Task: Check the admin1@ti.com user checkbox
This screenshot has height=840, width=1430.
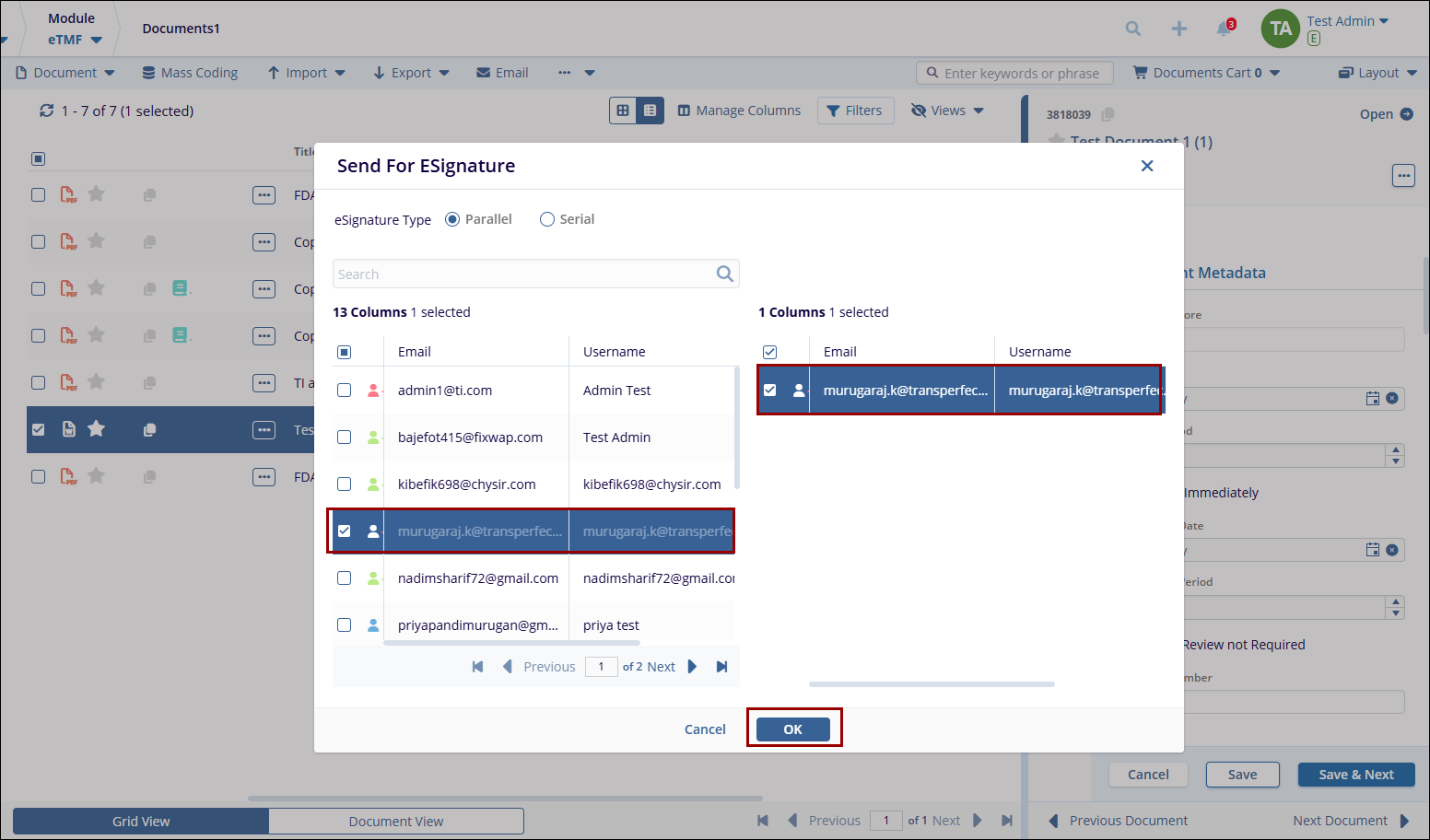Action: (344, 391)
